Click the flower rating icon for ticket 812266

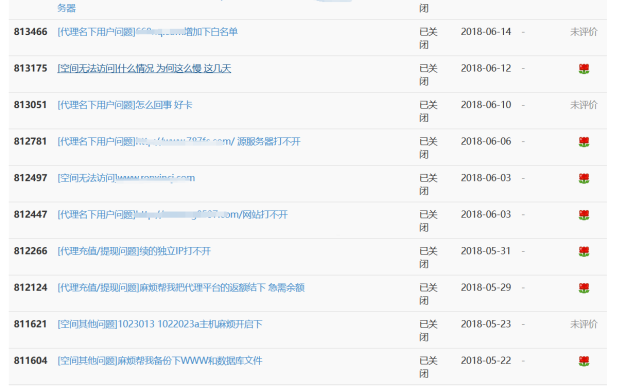(584, 251)
